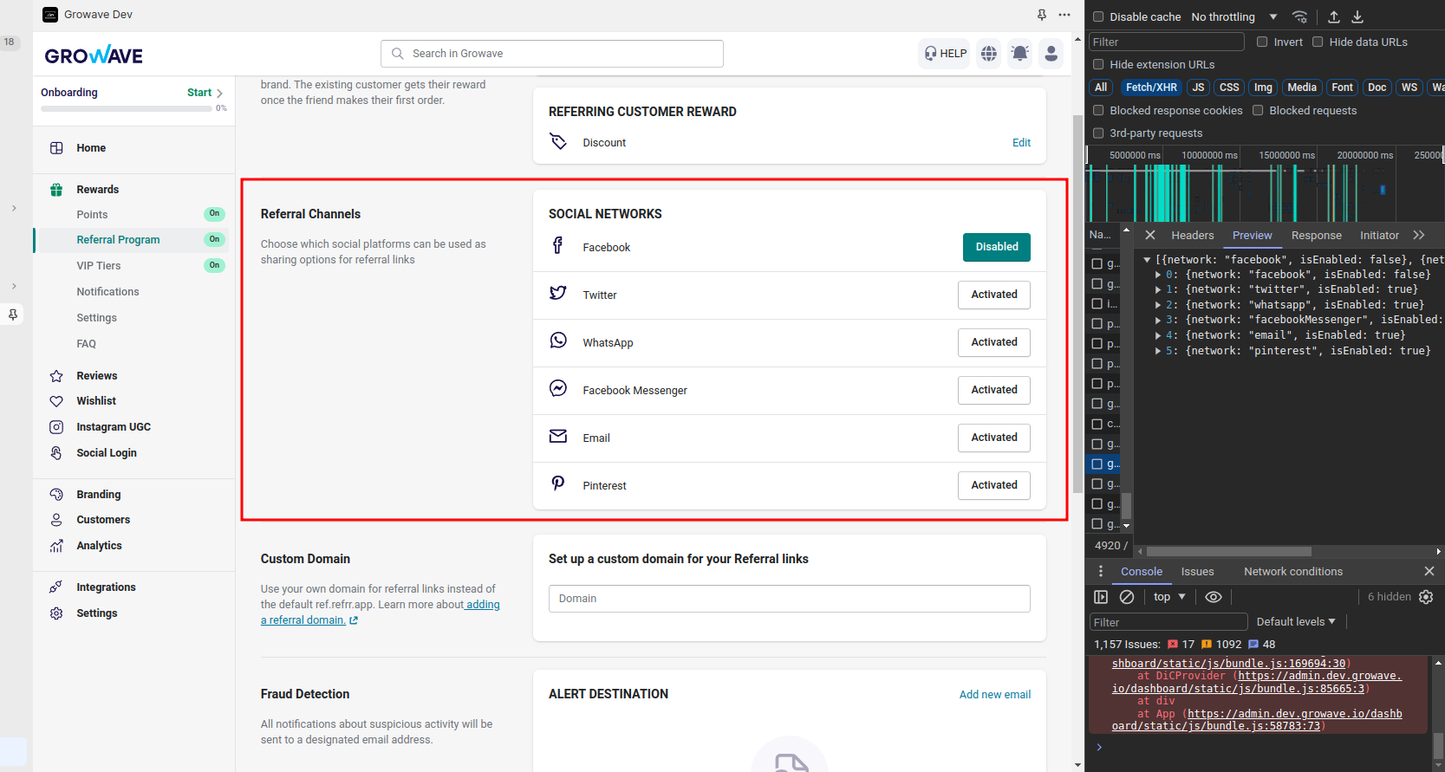Open the Reviews star icon
The image size is (1445, 772).
click(x=57, y=376)
